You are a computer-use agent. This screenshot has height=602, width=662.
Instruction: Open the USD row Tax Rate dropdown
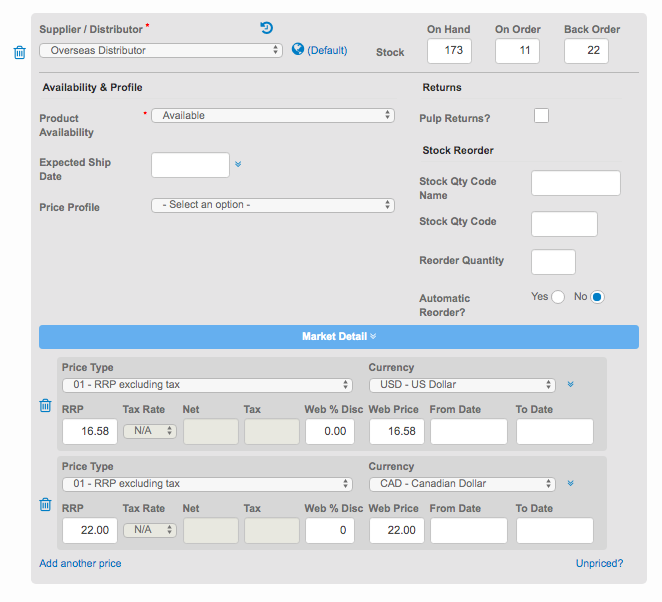click(150, 431)
